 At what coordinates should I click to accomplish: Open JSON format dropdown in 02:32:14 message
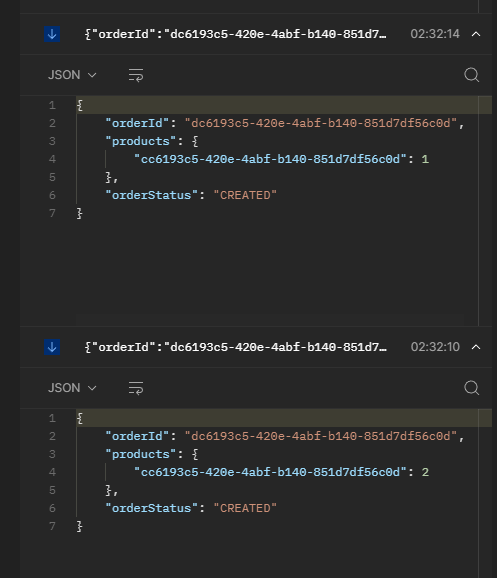pyautogui.click(x=72, y=75)
